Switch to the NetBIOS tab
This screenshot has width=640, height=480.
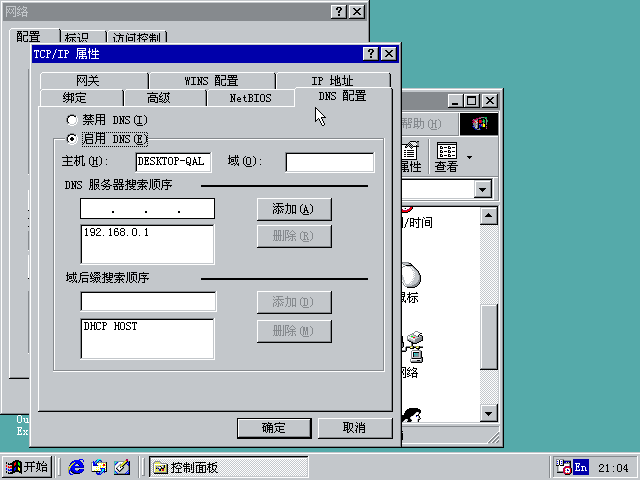tap(250, 98)
